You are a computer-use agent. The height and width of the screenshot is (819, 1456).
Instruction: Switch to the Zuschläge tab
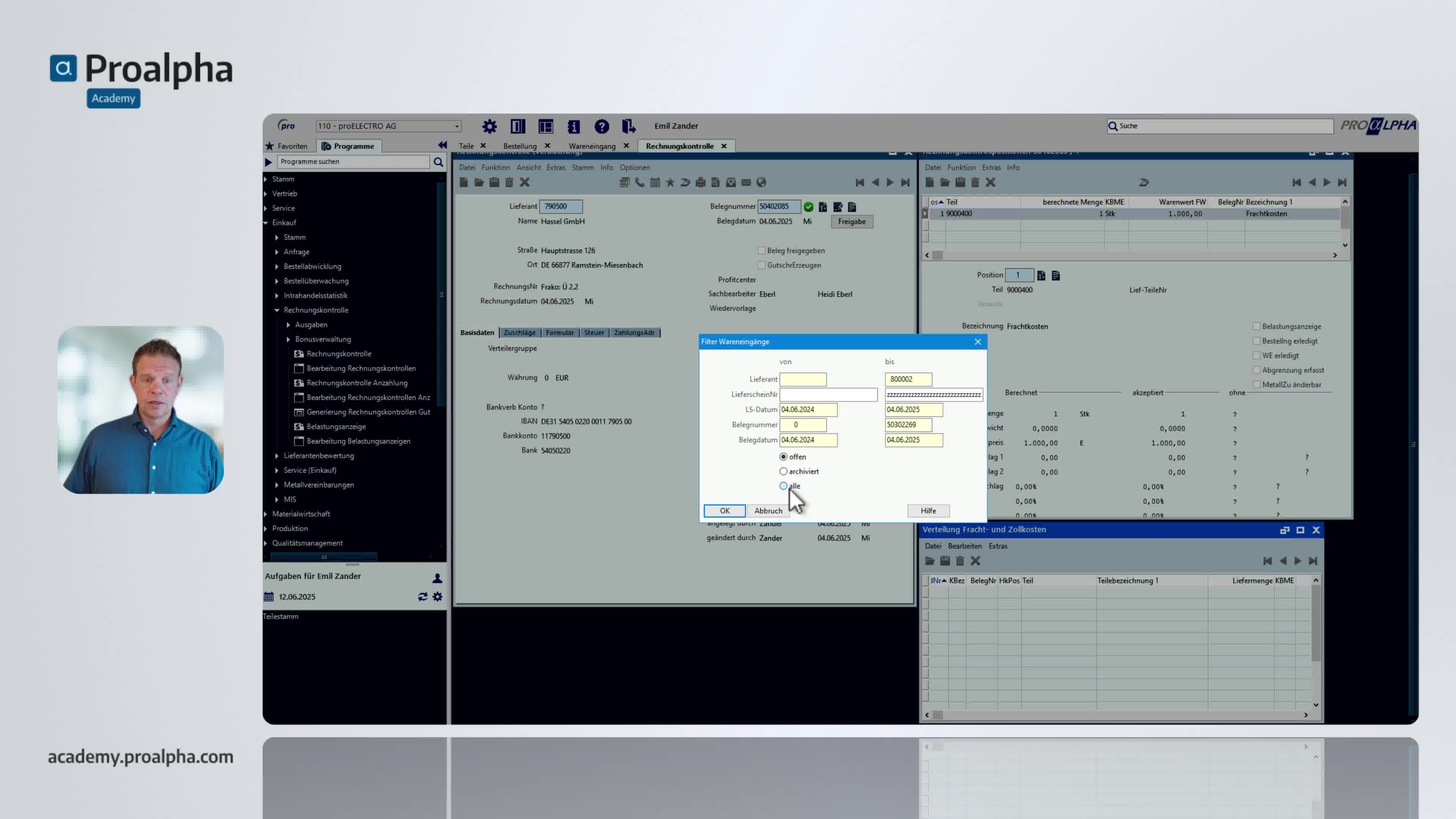pyautogui.click(x=519, y=333)
